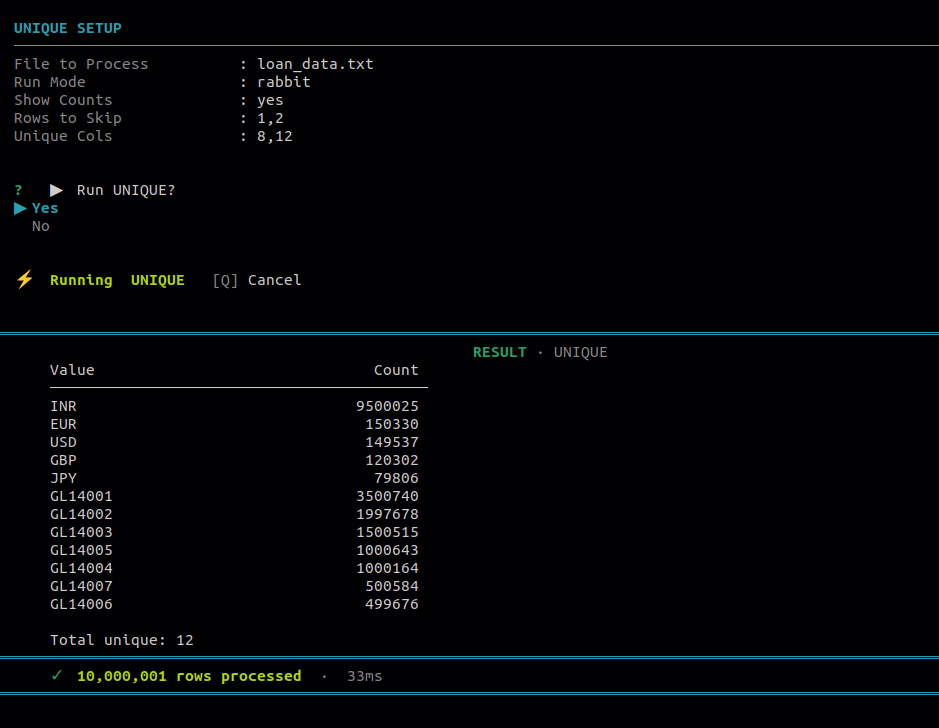Screen dimensions: 939x728
Task: Click the File to Process label
Action: coord(81,64)
